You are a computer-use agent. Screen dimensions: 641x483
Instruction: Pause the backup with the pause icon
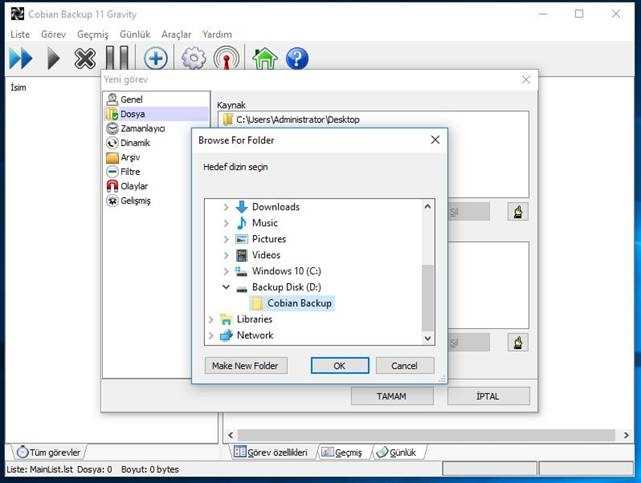pos(117,58)
